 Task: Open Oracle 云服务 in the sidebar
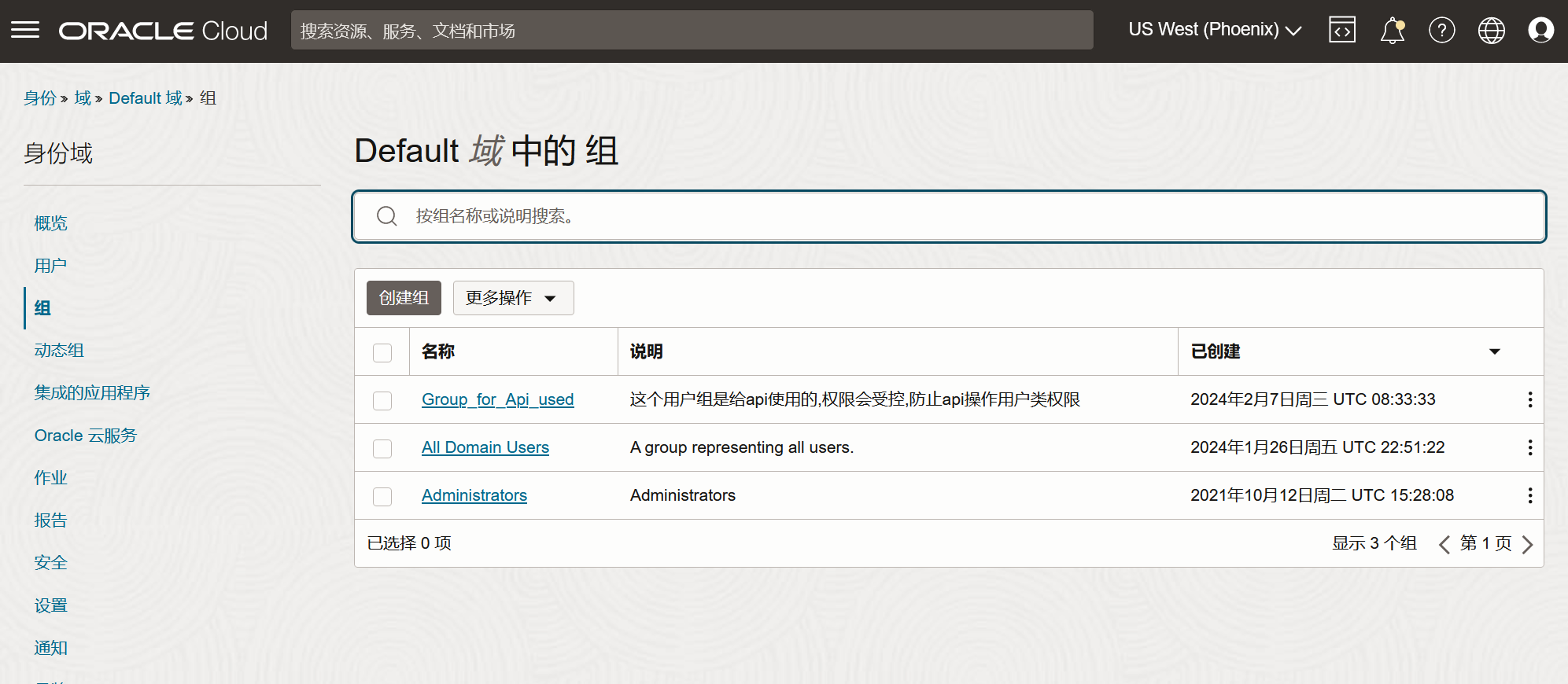coord(86,436)
